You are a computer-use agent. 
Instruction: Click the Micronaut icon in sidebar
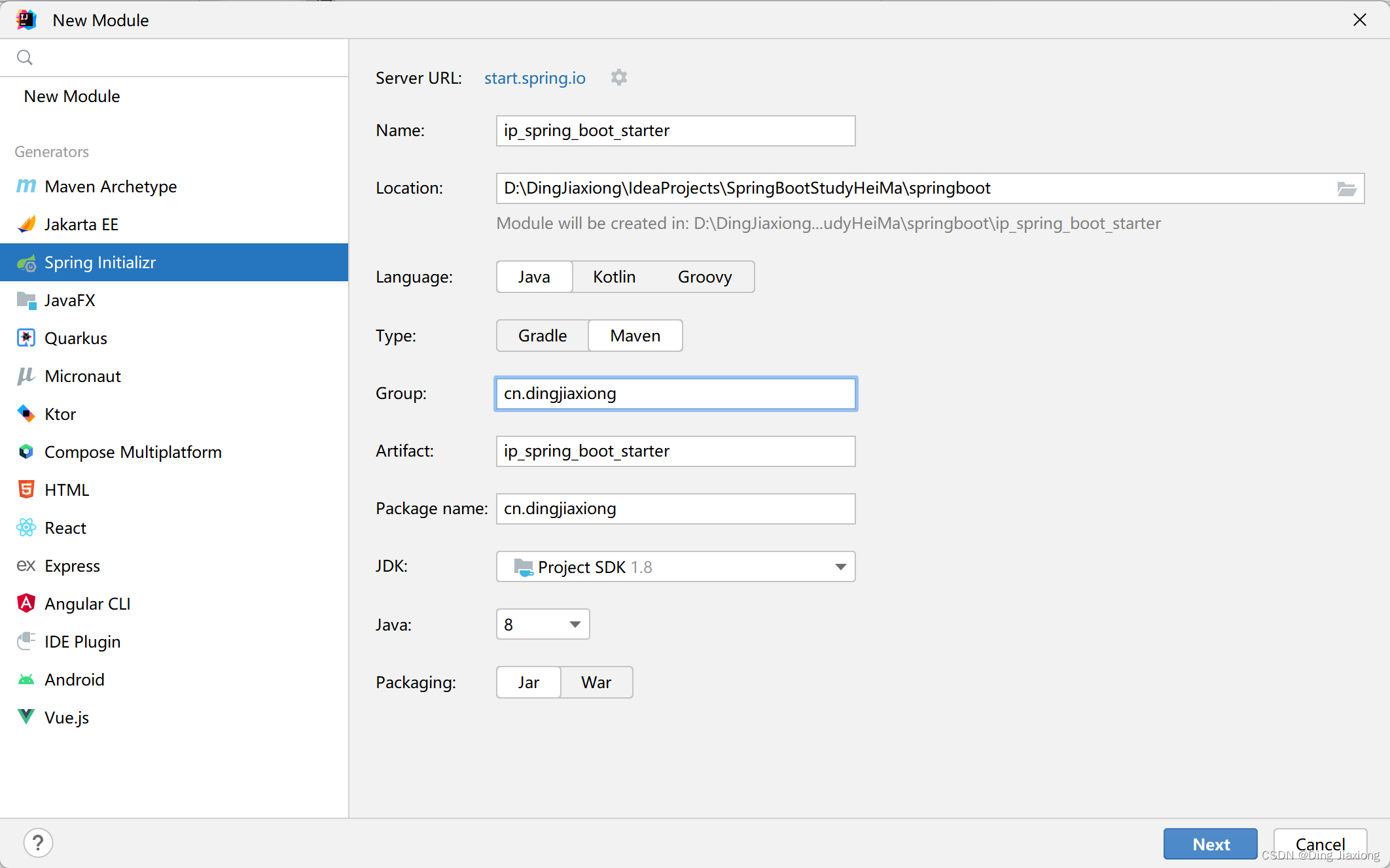25,376
